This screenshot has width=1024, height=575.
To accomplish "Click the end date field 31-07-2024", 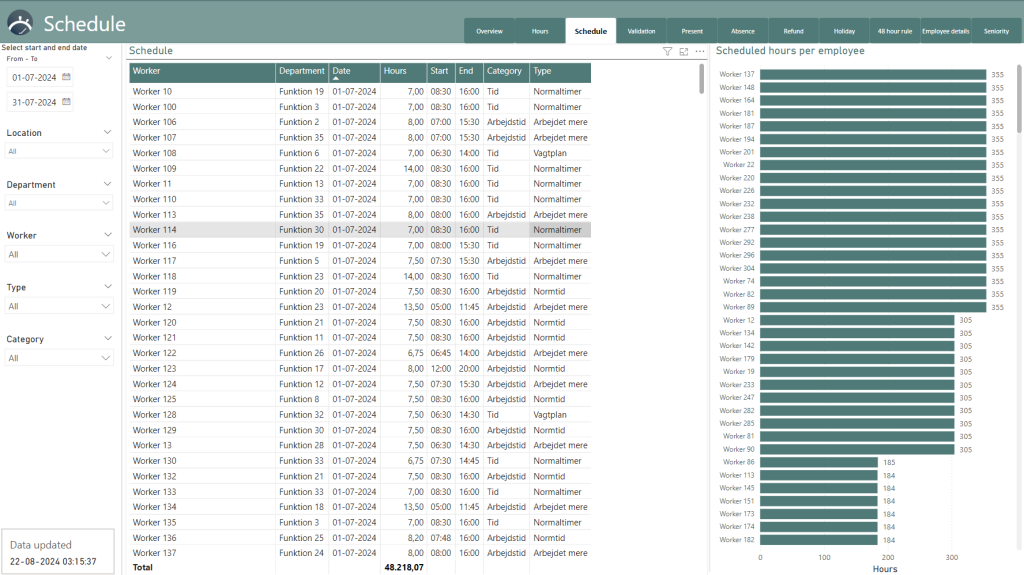I will 34,102.
